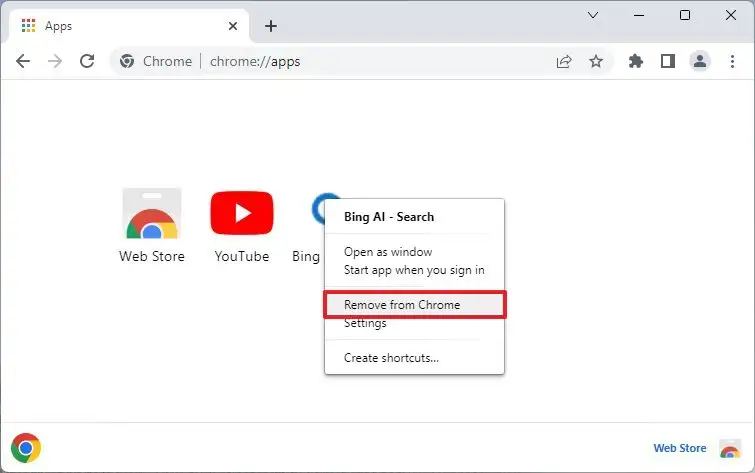This screenshot has width=755, height=473.
Task: Choose Remove from Chrome
Action: tap(415, 304)
